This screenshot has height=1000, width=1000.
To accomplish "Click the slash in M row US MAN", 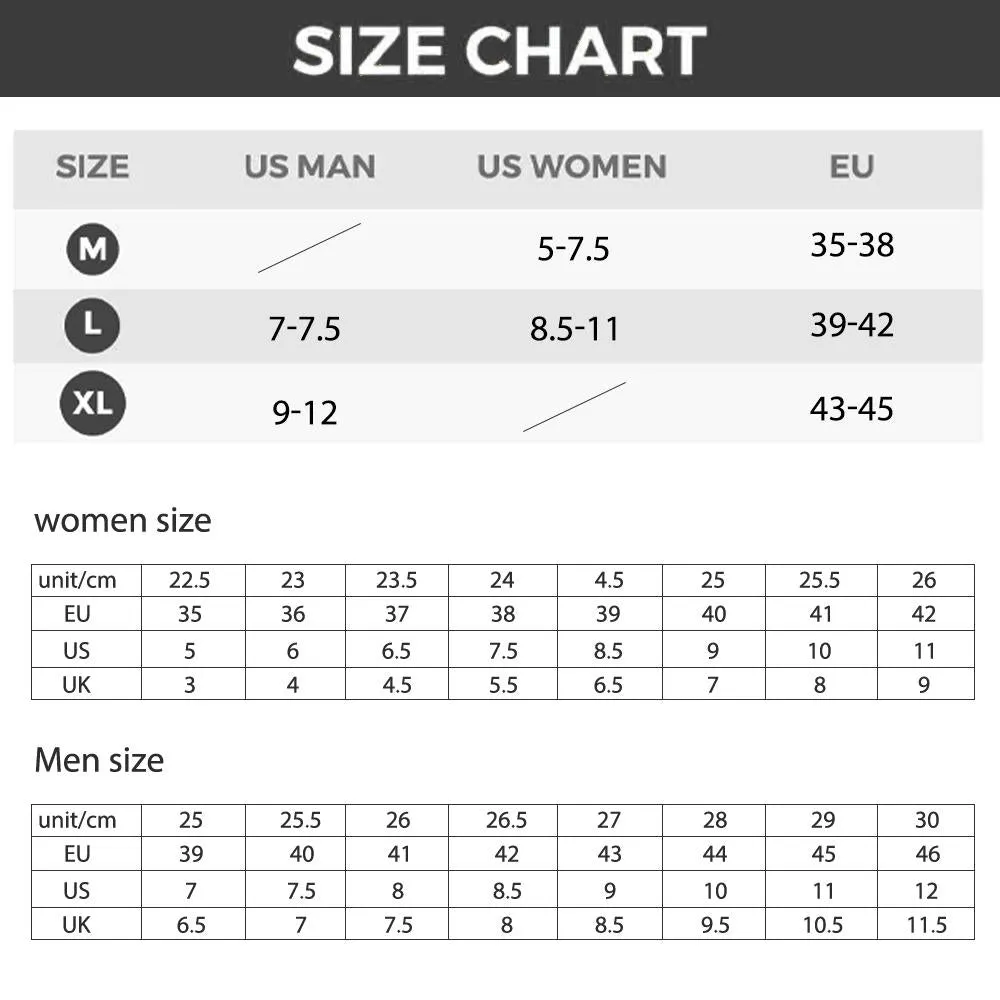I will point(309,248).
